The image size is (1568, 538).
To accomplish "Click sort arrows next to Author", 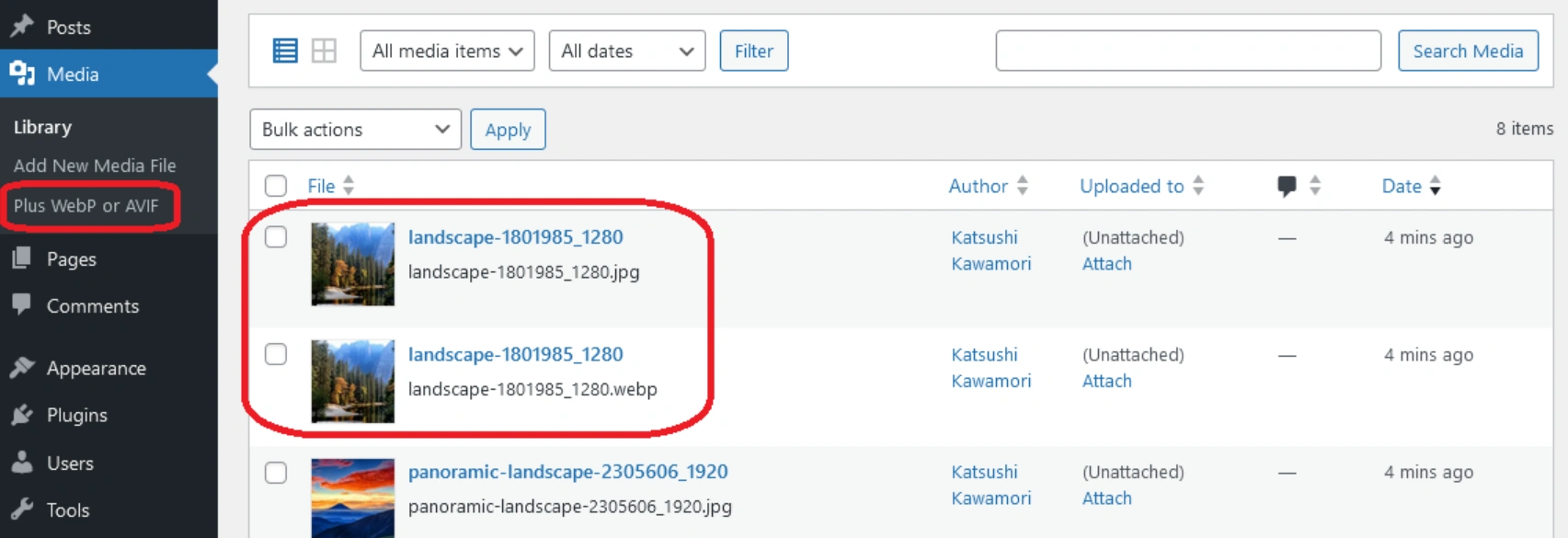I will [x=1023, y=186].
